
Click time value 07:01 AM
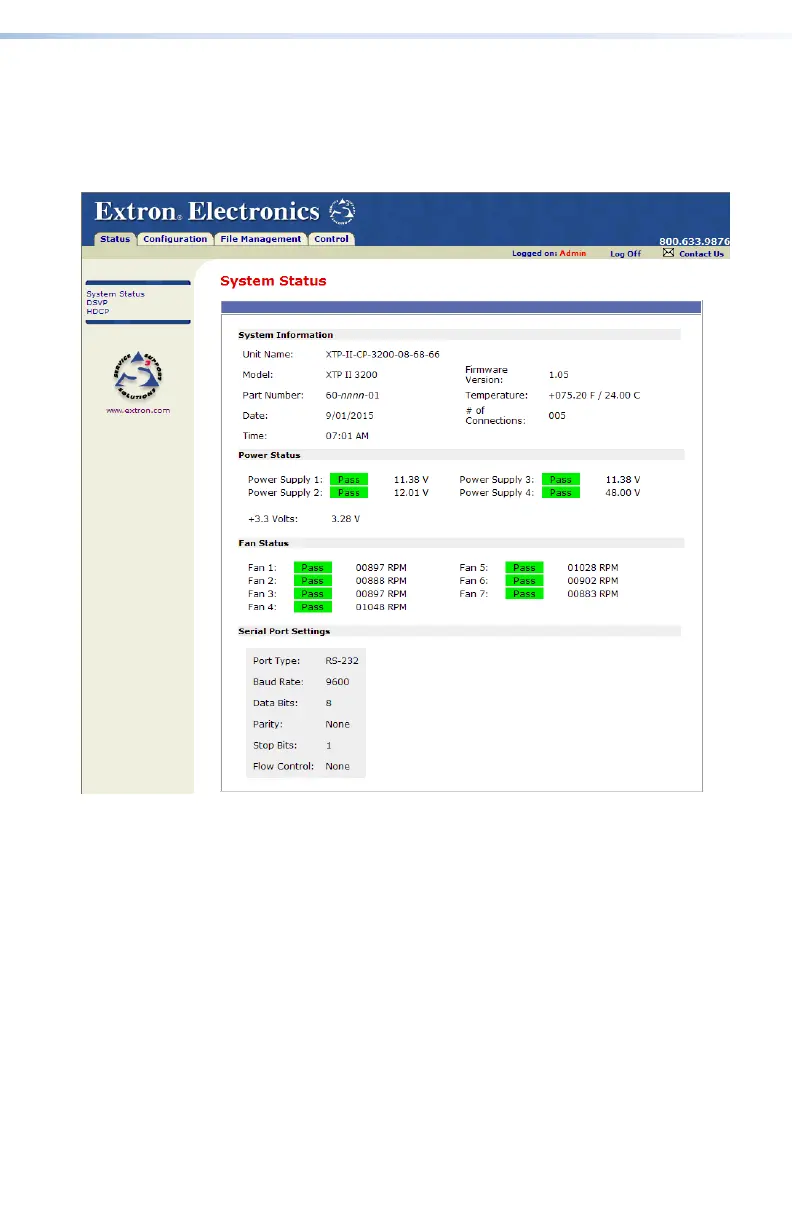(x=347, y=437)
